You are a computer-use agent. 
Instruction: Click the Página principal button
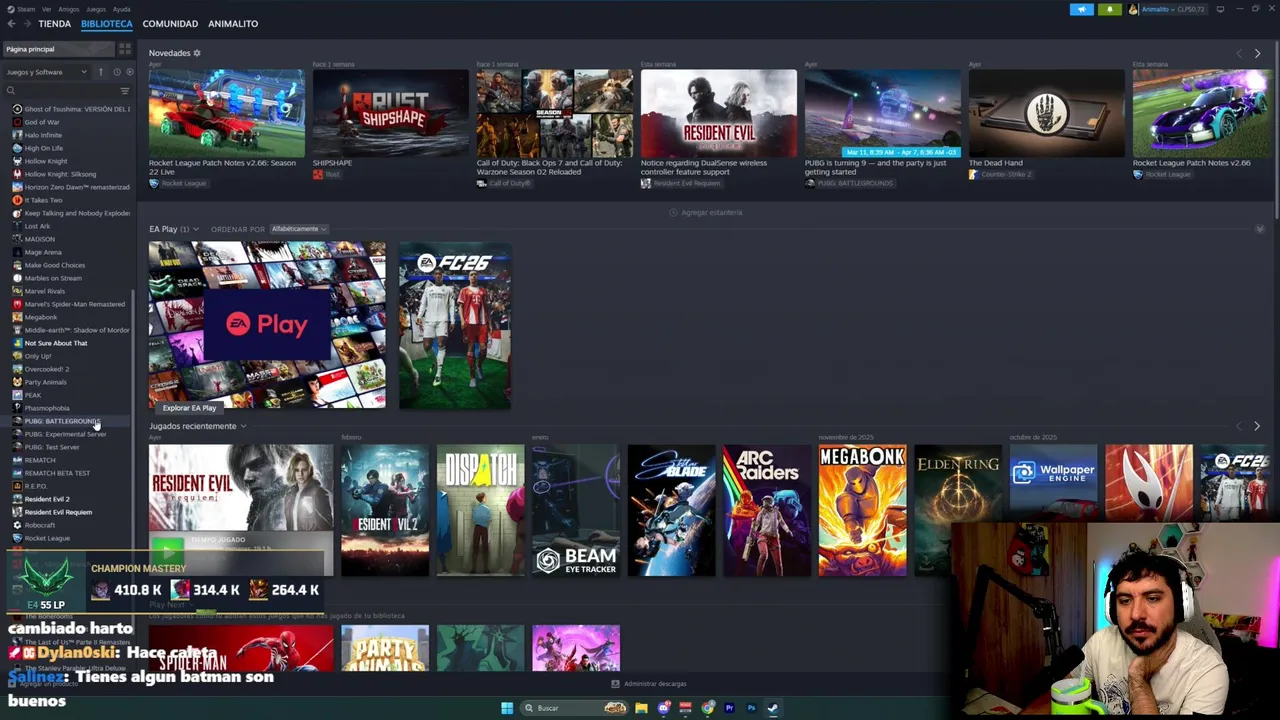[x=58, y=49]
